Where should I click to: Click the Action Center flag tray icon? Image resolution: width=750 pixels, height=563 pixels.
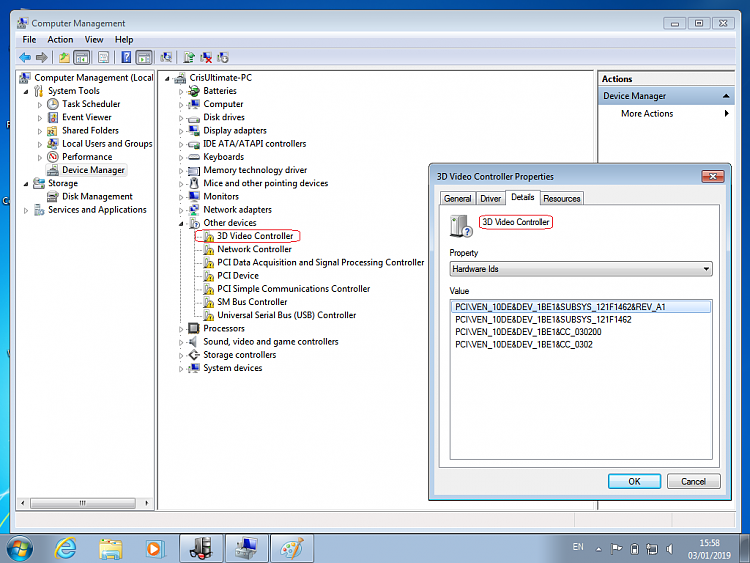point(616,549)
